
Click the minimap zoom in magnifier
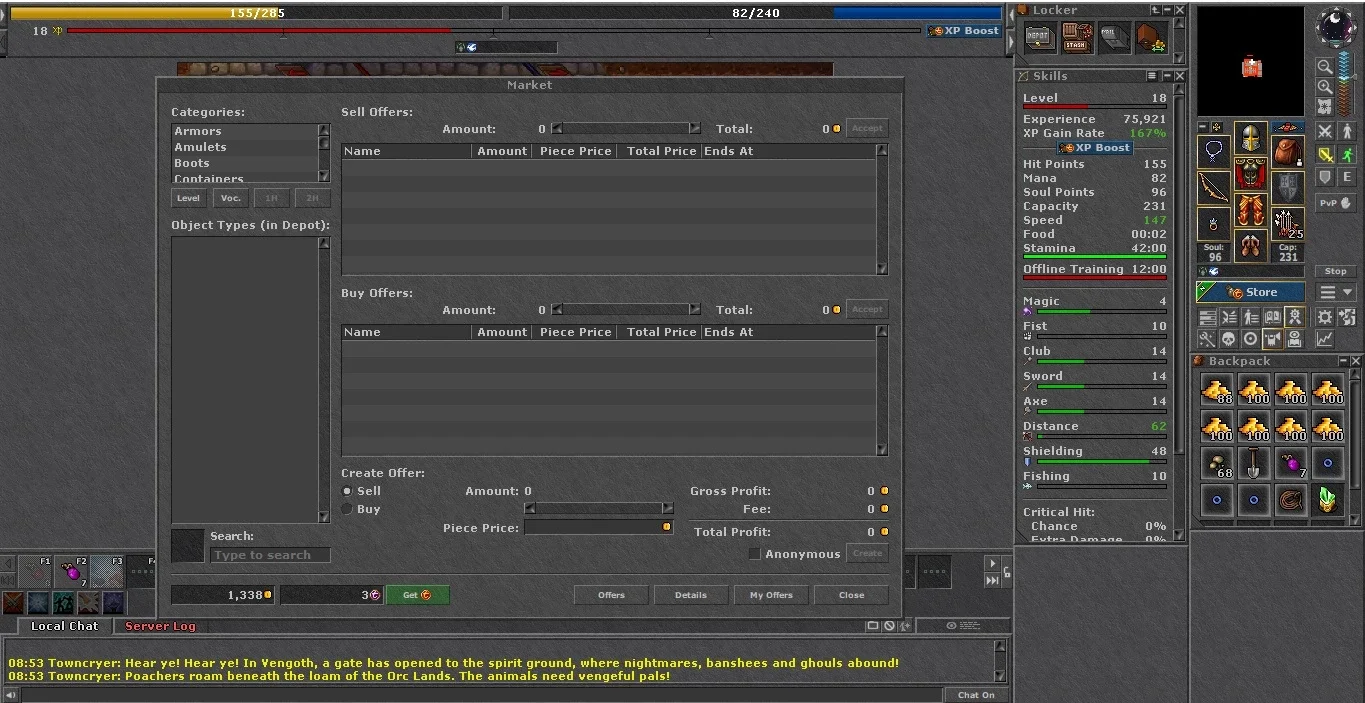[1325, 86]
